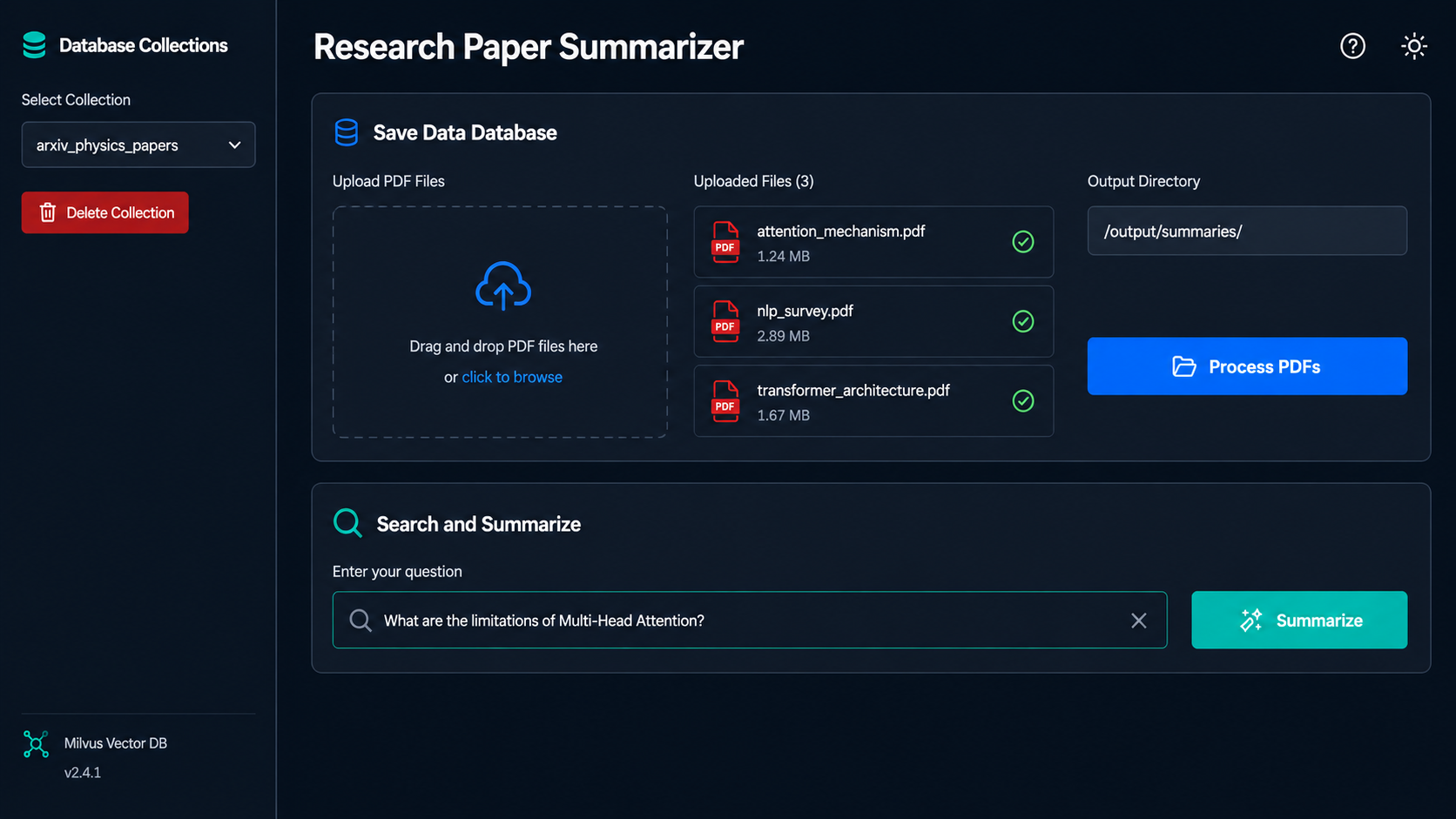This screenshot has width=1456, height=819.
Task: Click the 1.67 MB file size
Action: (784, 415)
